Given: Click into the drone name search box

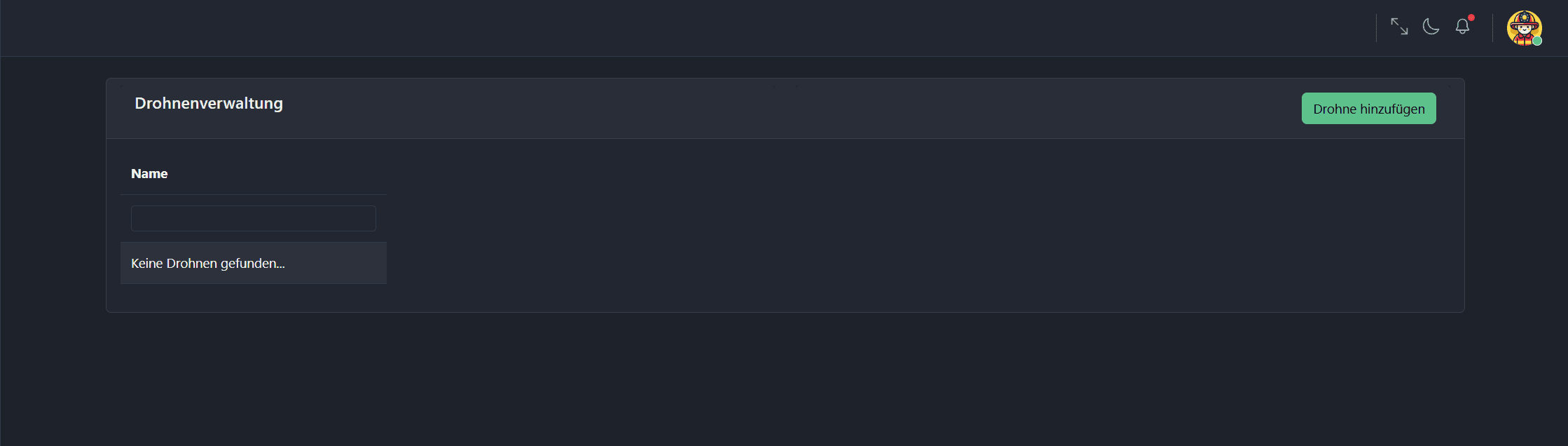Looking at the screenshot, I should [253, 218].
